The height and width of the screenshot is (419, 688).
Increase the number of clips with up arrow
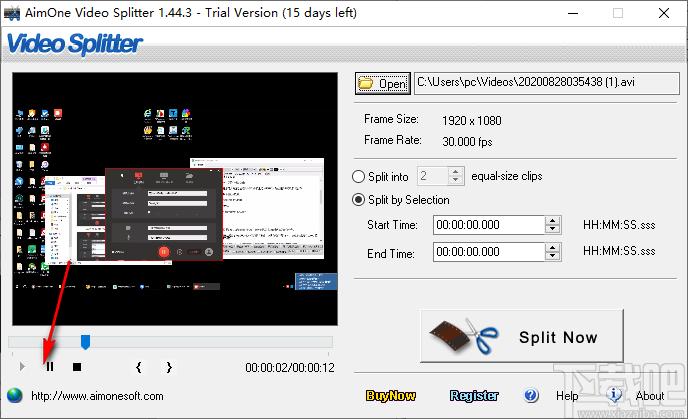pyautogui.click(x=455, y=172)
